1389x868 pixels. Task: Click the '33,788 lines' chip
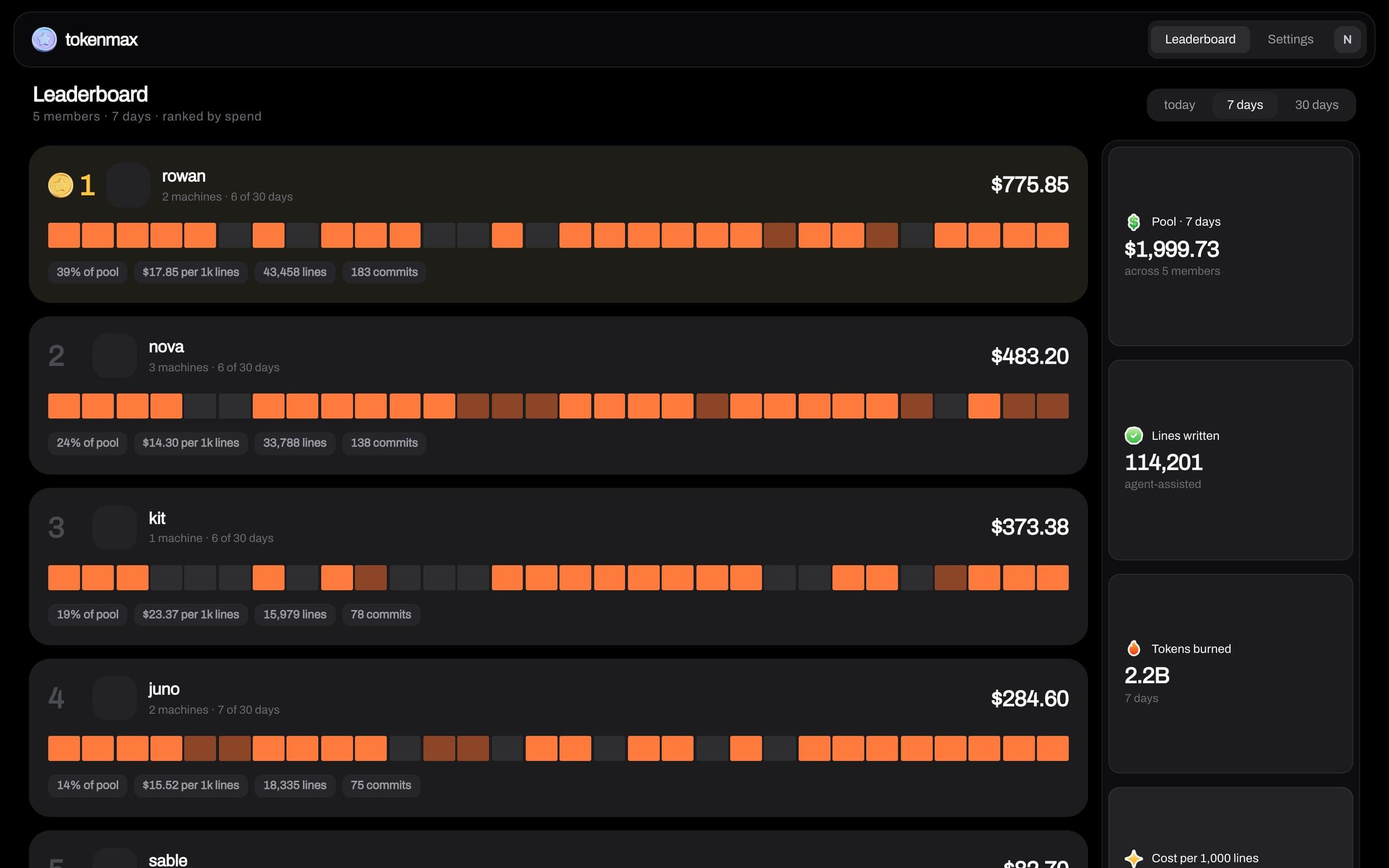[295, 443]
